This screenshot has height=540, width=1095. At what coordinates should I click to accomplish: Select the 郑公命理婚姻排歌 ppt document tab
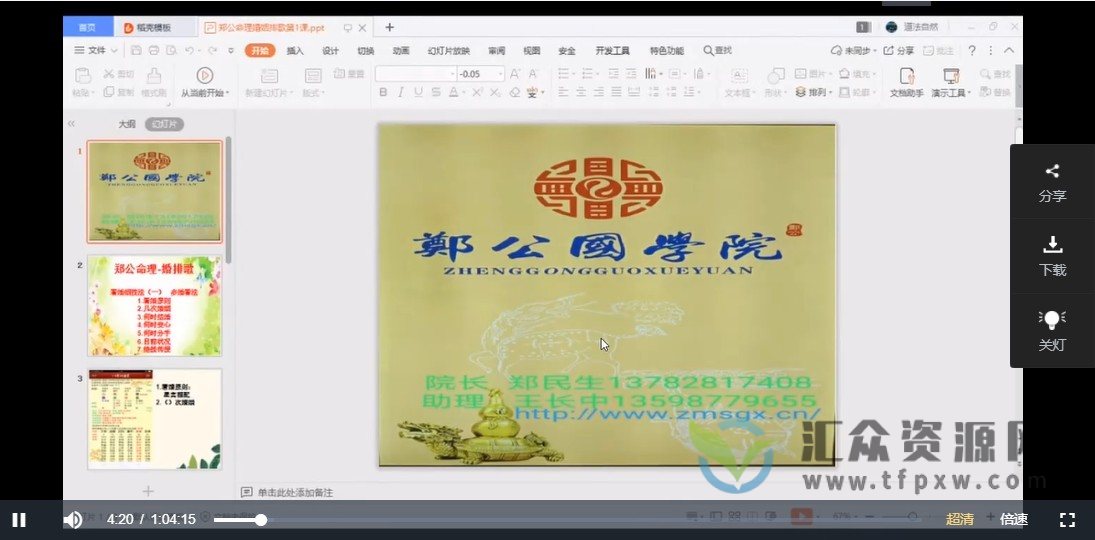click(x=273, y=27)
